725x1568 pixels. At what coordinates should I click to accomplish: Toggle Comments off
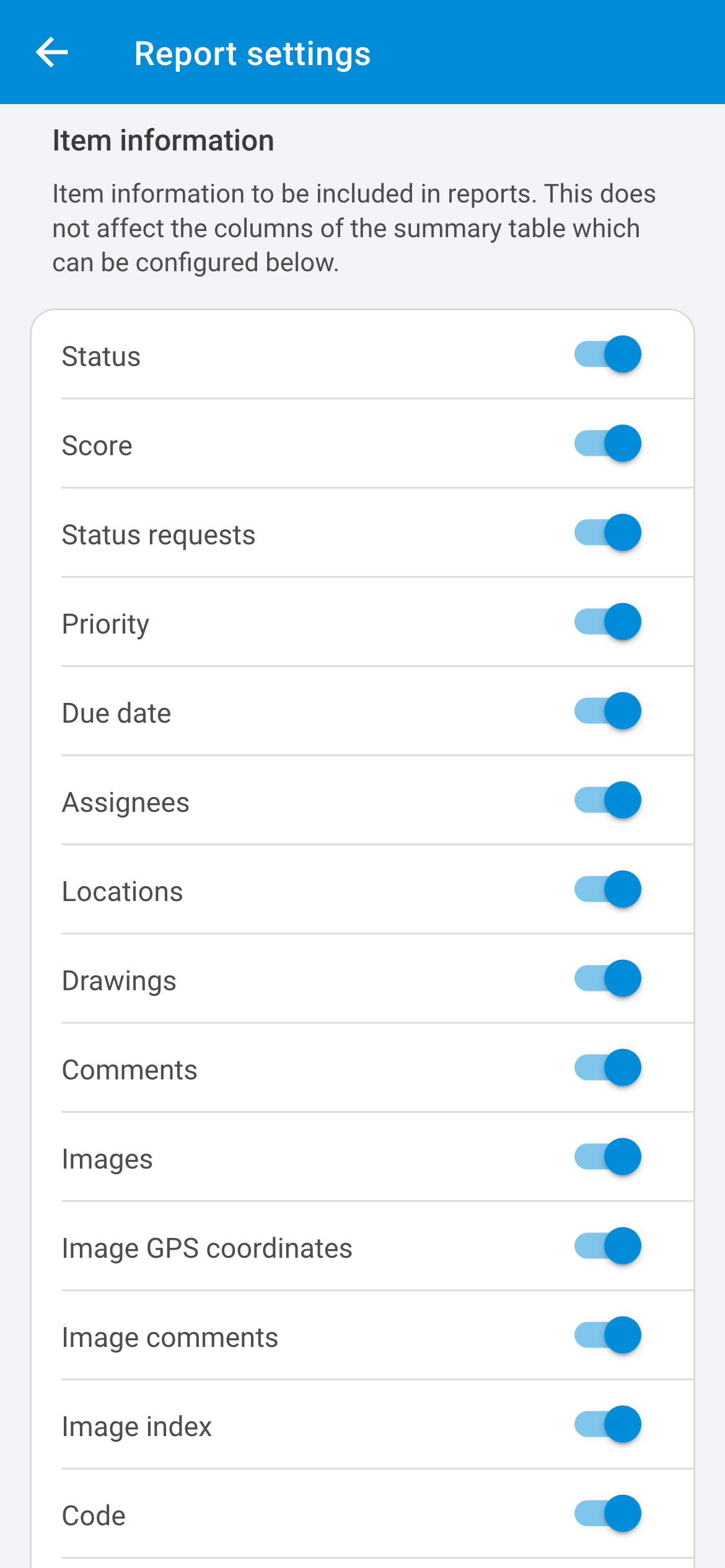607,1068
